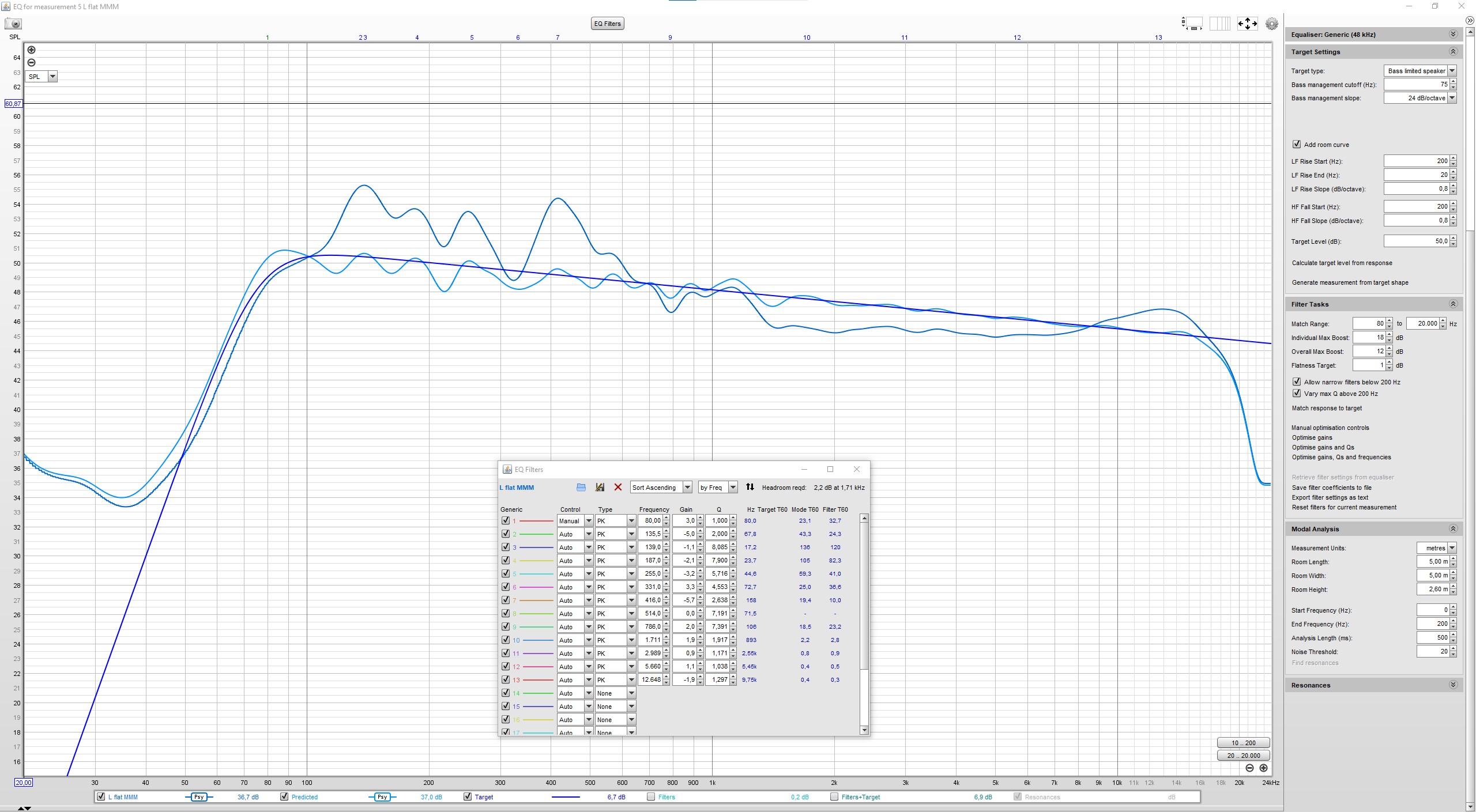The image size is (1476, 812).
Task: Zoom out vertical axis minus icon
Action: 32,62
